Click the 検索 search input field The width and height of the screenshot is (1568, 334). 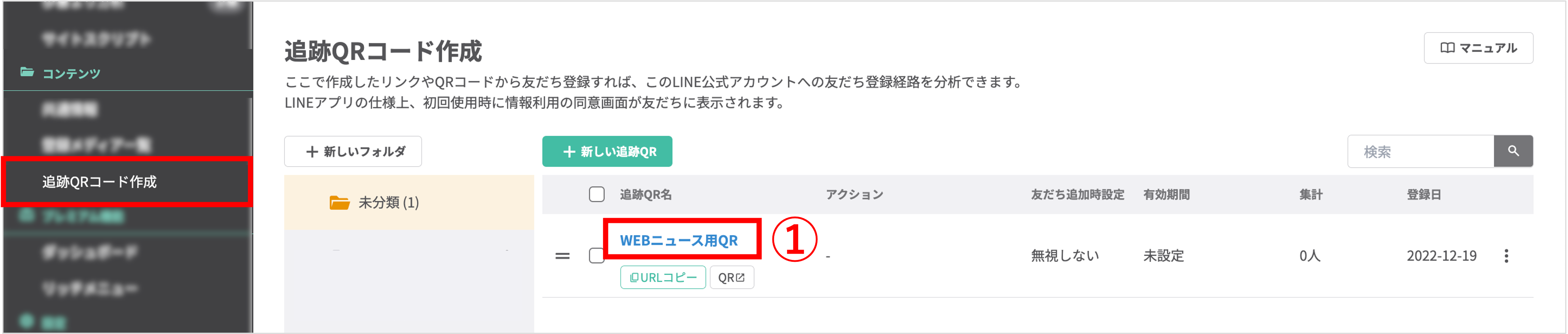click(x=1421, y=151)
